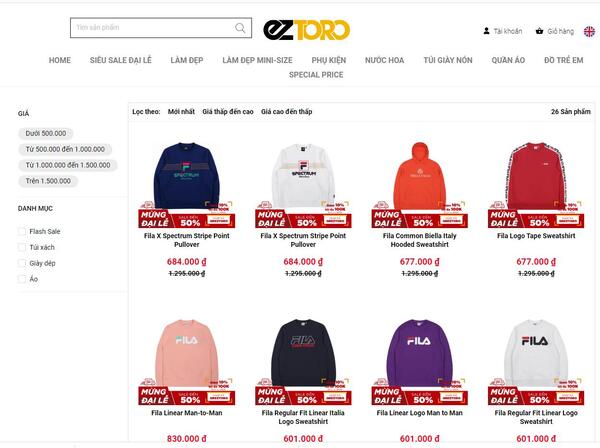Sort by Giá thấp đến cao
This screenshot has width=600, height=448.
pyautogui.click(x=228, y=112)
